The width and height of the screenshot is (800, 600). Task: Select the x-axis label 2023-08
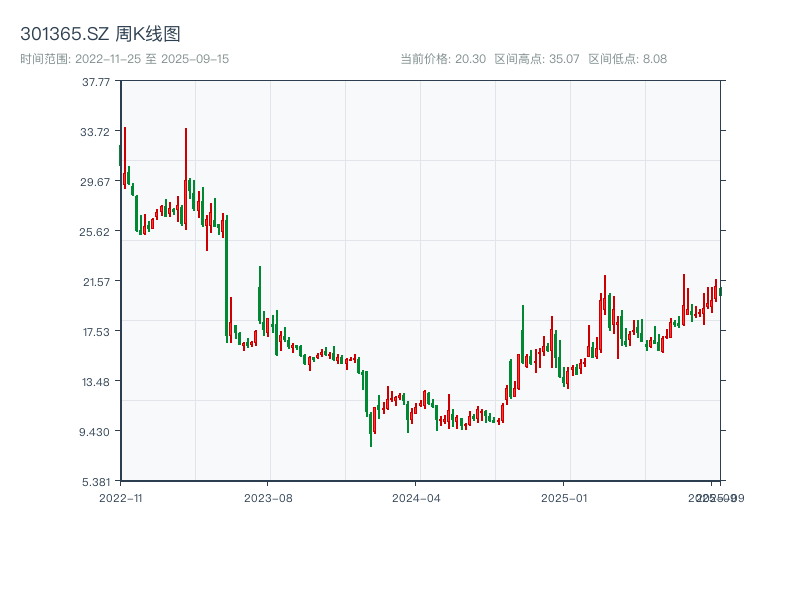click(268, 498)
